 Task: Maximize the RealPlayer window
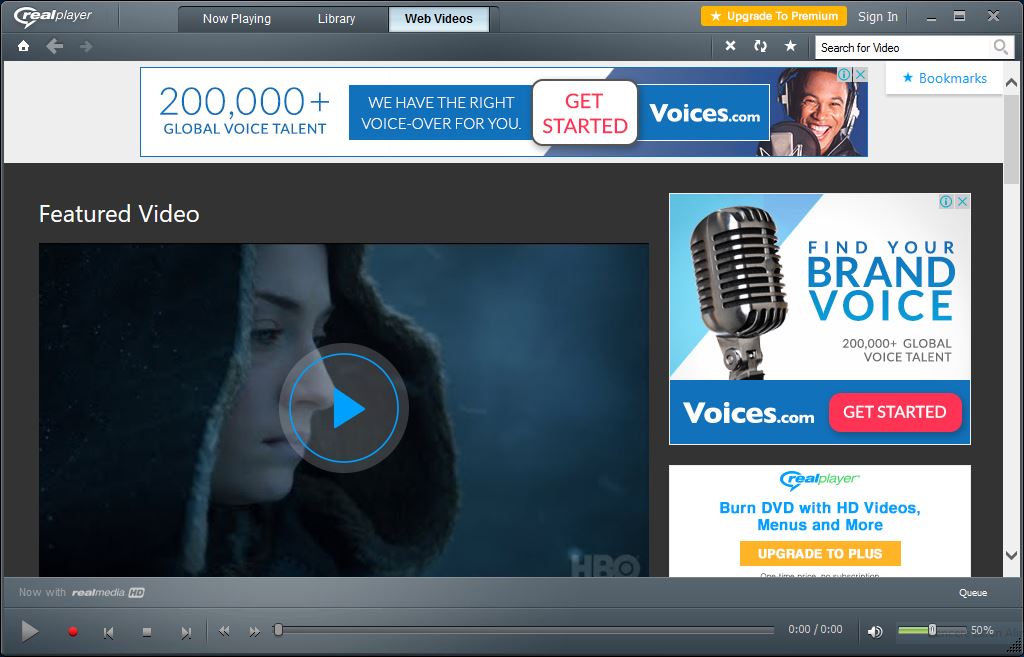coord(959,16)
